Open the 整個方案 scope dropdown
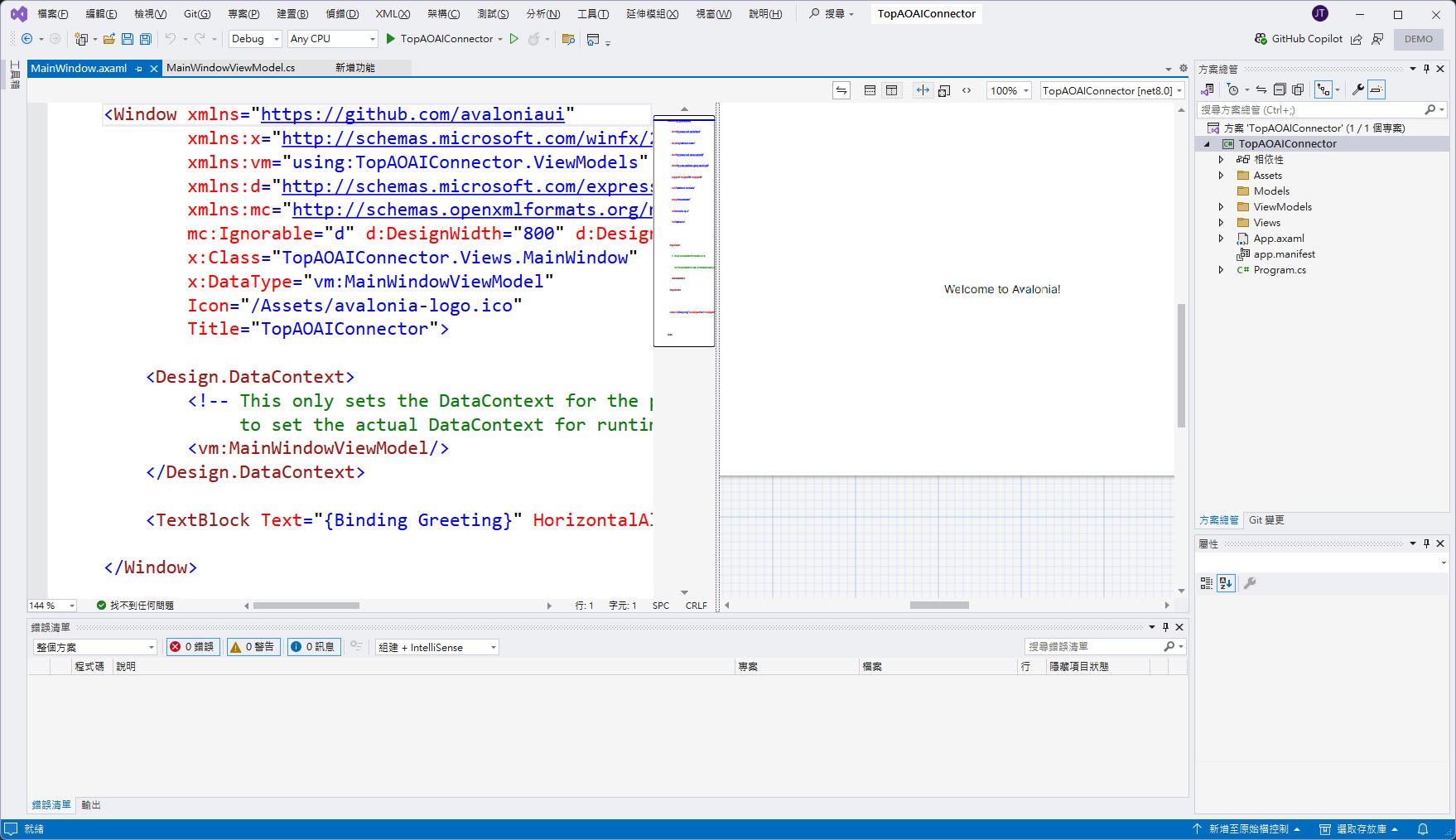Viewport: 1456px width, 840px height. pyautogui.click(x=94, y=647)
